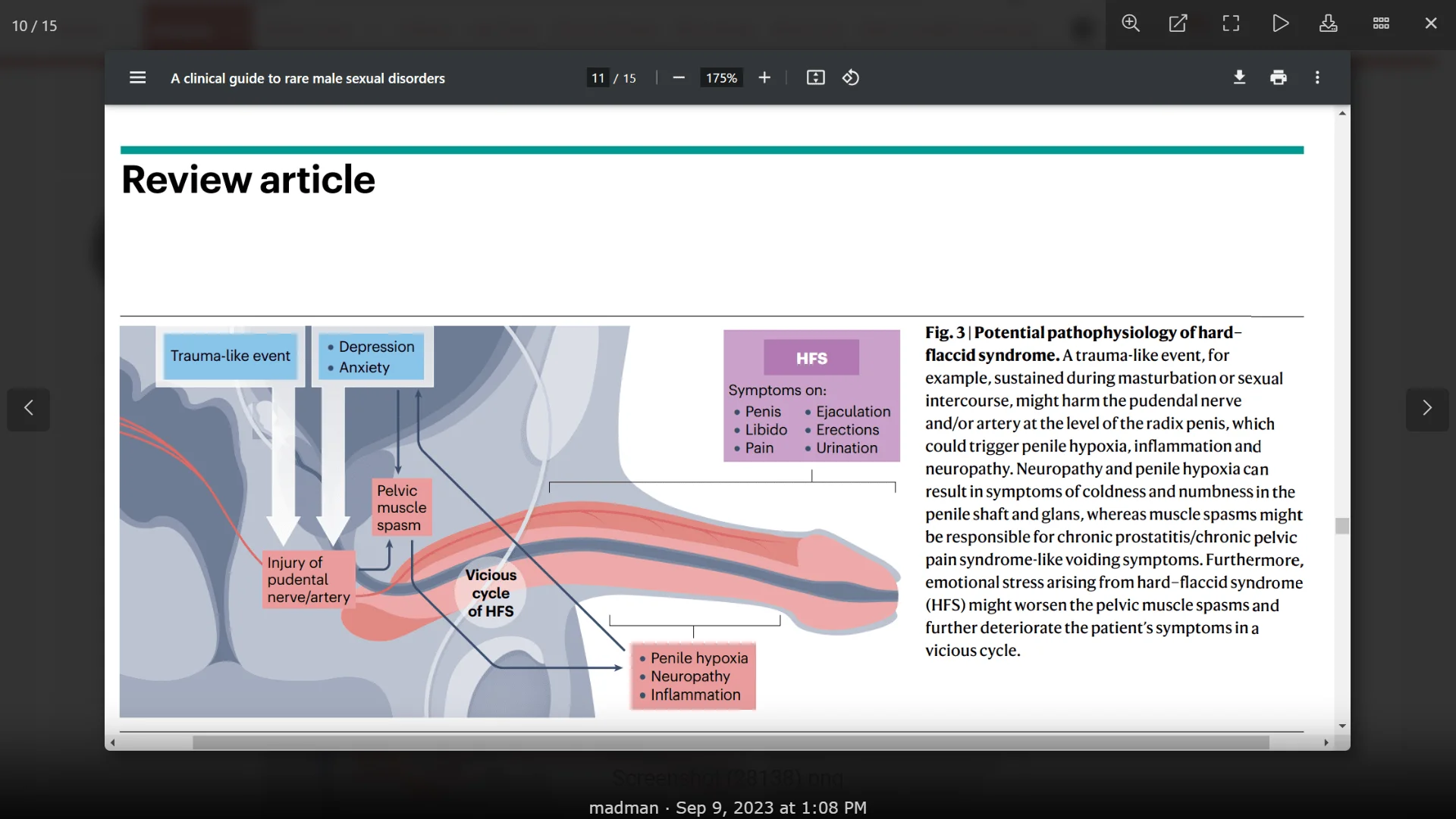The image size is (1456, 819).
Task: Click the 175% zoom level field
Action: click(x=721, y=78)
